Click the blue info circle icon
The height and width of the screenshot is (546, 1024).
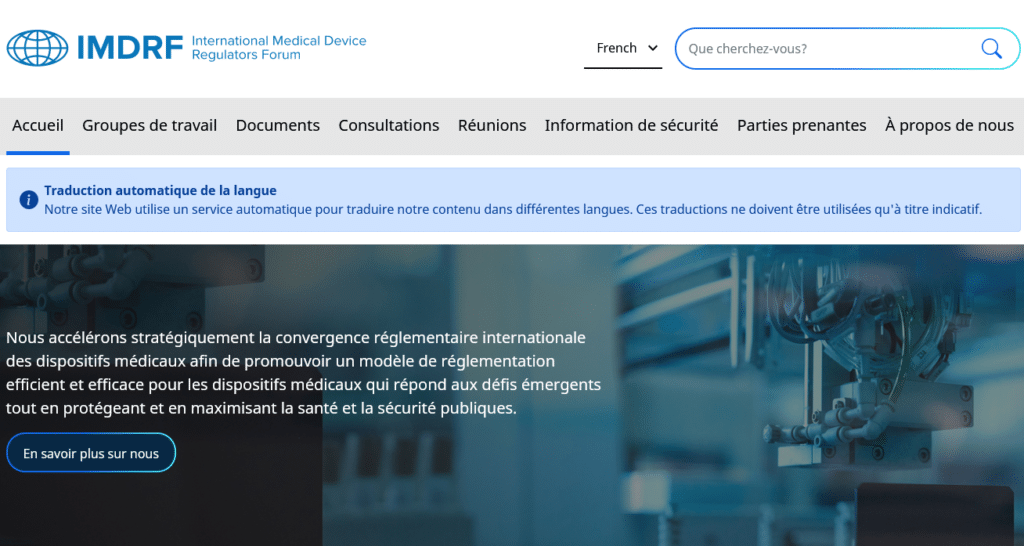[28, 200]
